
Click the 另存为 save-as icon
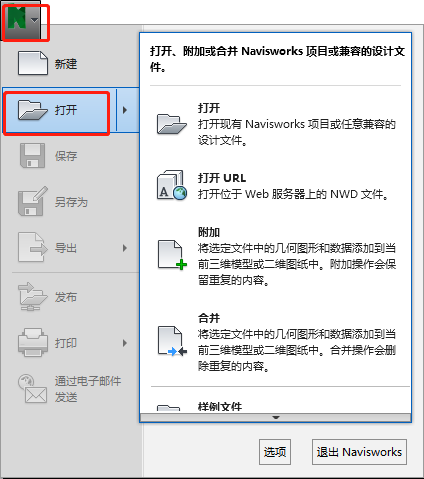(x=33, y=201)
